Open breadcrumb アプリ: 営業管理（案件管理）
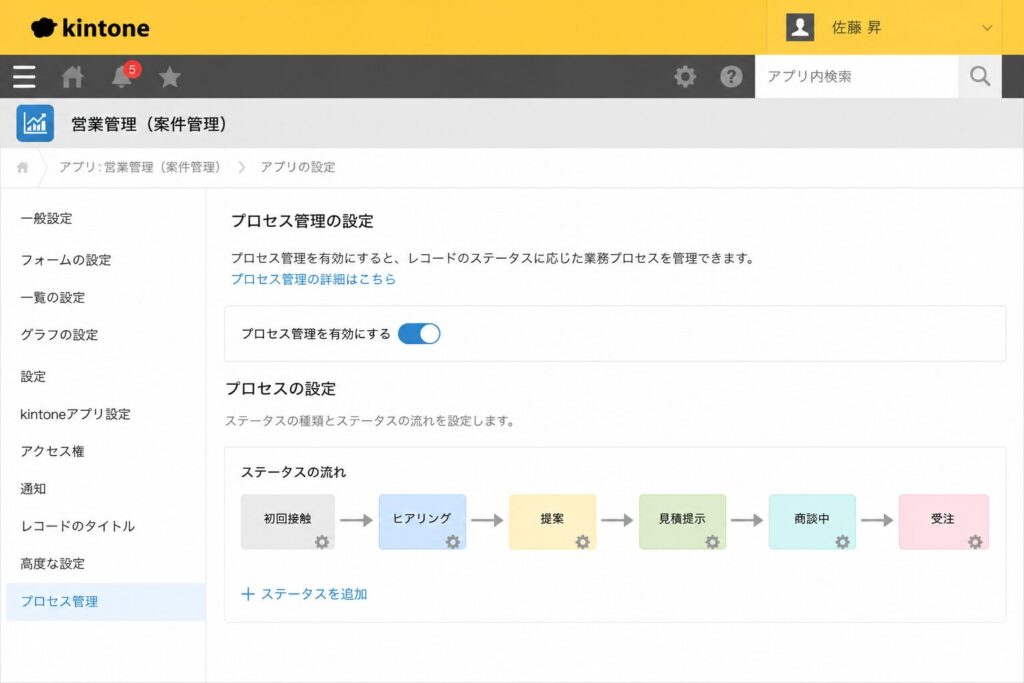 tap(140, 167)
